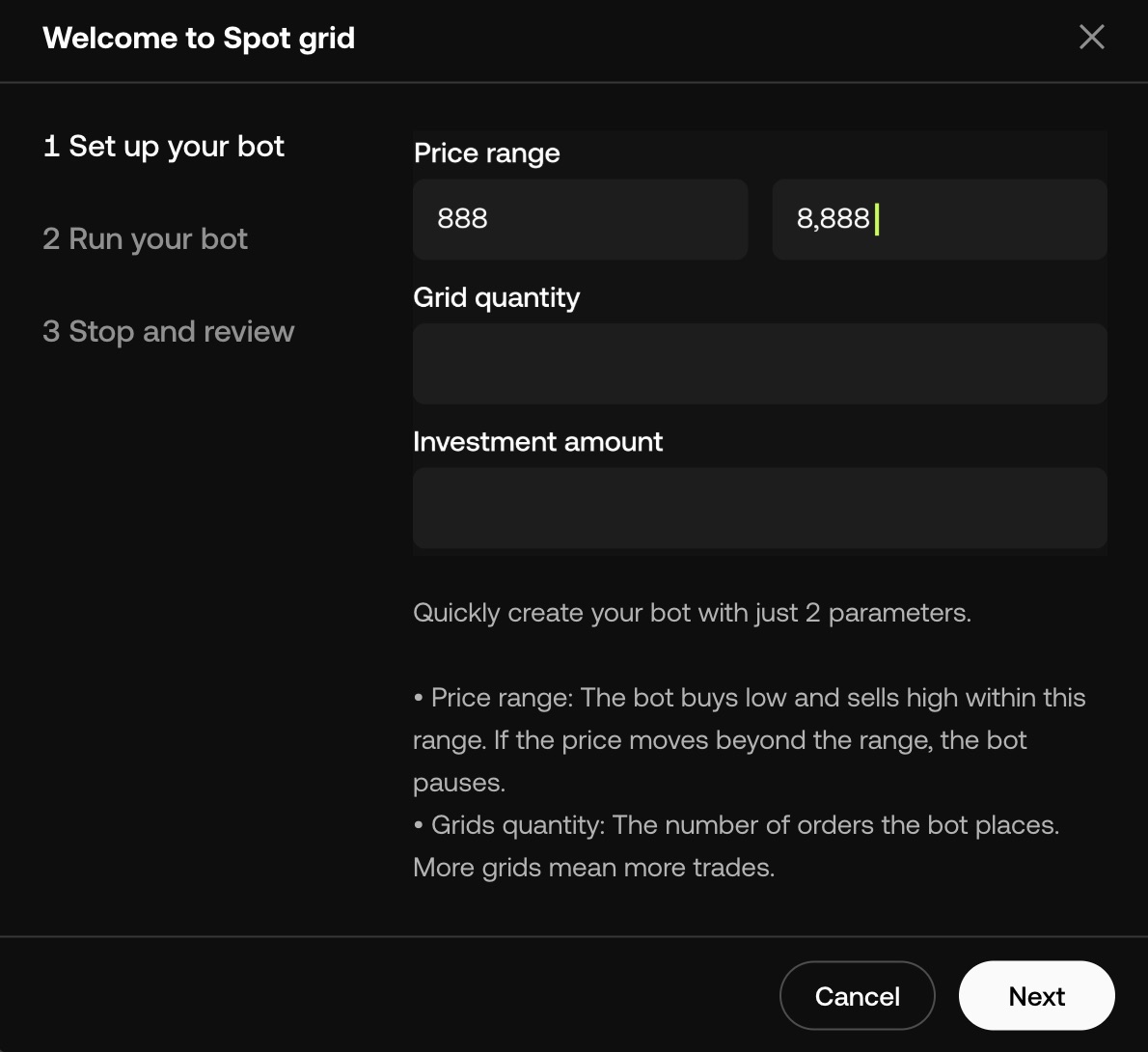Click the 'Price range:' bullet heading text
The height and width of the screenshot is (1052, 1148).
(x=502, y=698)
